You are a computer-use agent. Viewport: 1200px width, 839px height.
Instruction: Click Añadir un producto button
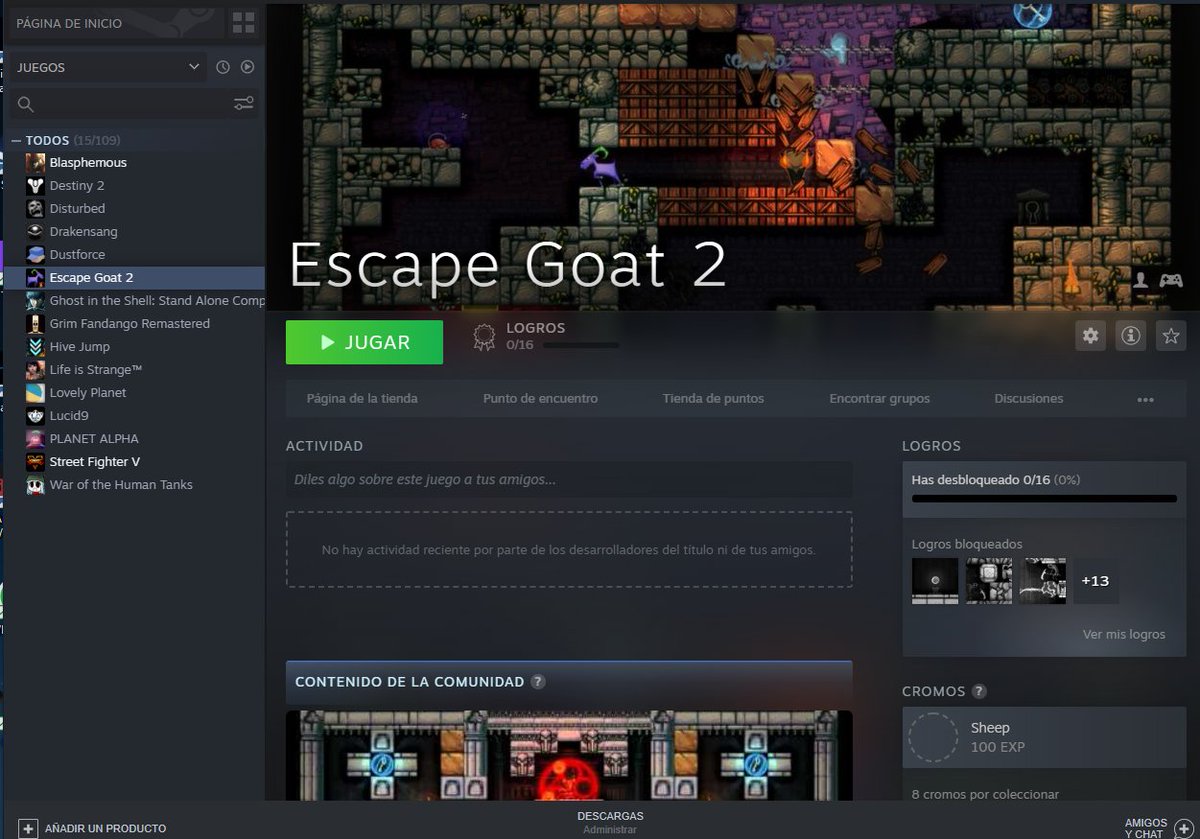[93, 828]
